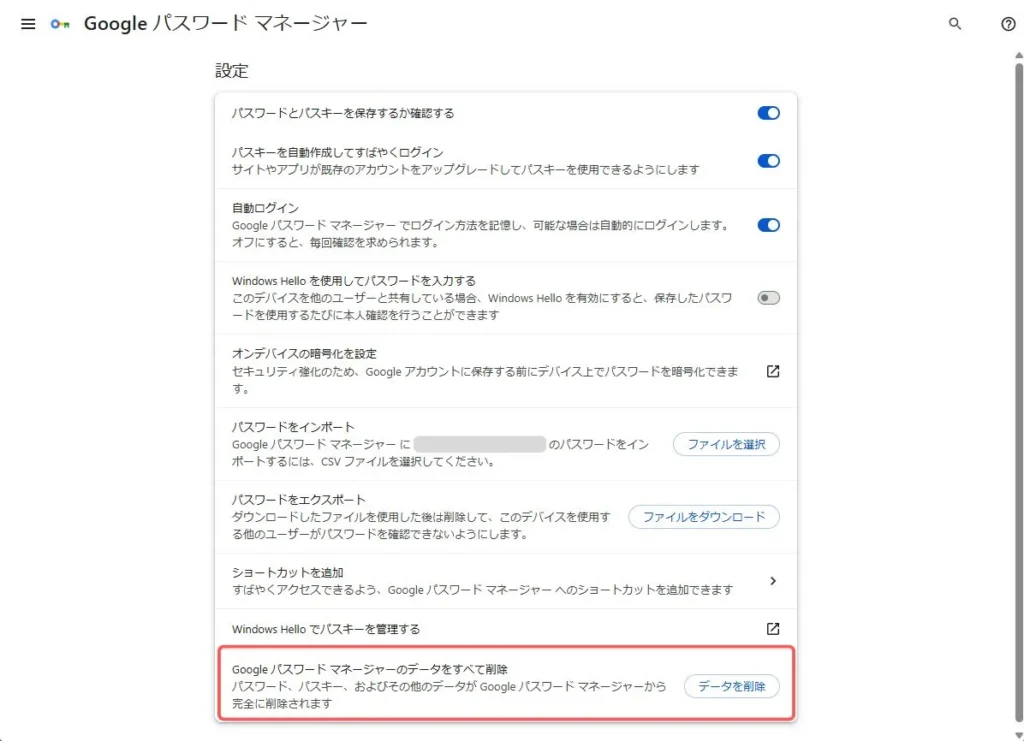Viewport: 1024px width, 741px height.
Task: Enable the Windows Hello password entry toggle
Action: 767,297
